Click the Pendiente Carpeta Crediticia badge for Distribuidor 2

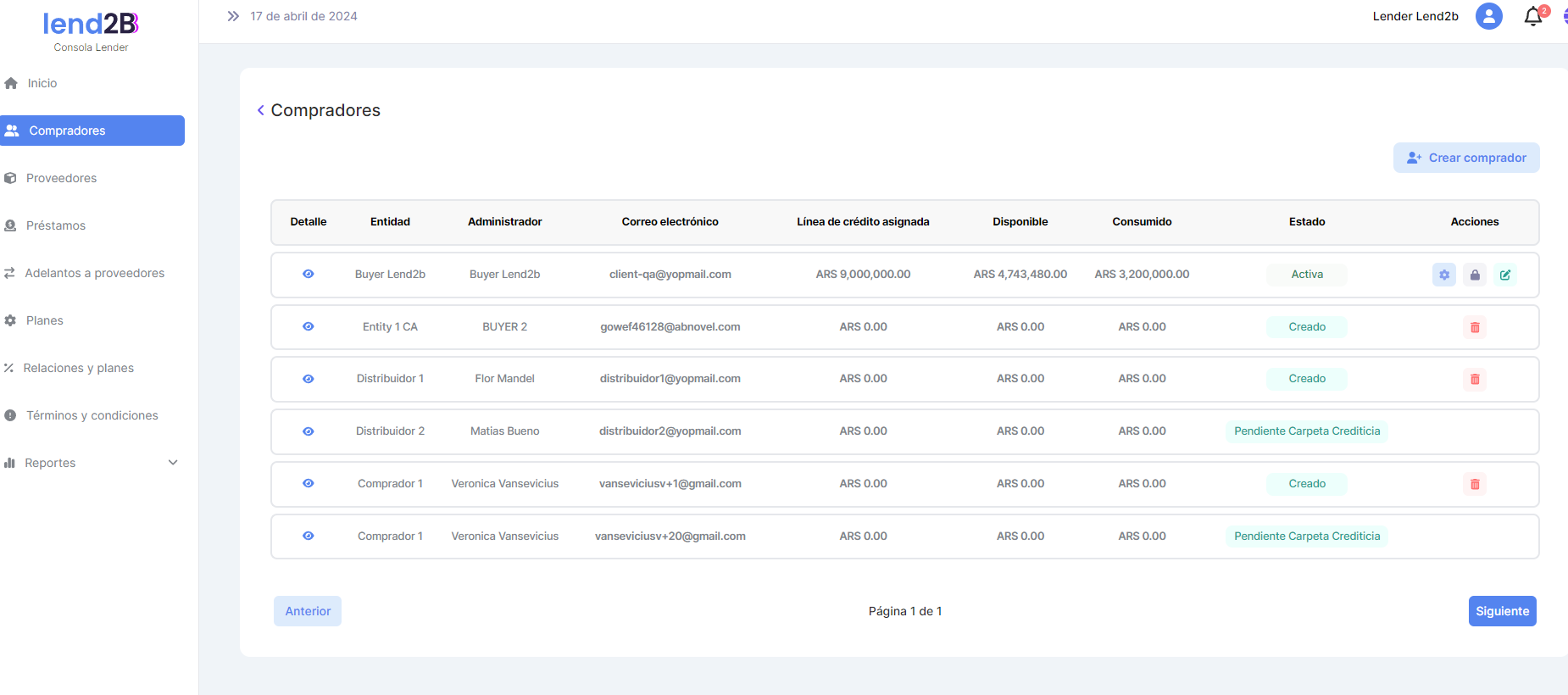pos(1306,431)
